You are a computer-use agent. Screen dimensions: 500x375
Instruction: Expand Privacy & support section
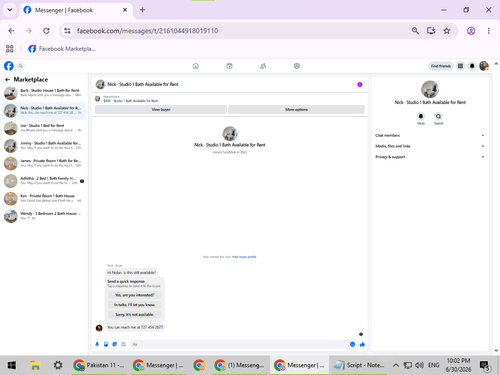(430, 157)
